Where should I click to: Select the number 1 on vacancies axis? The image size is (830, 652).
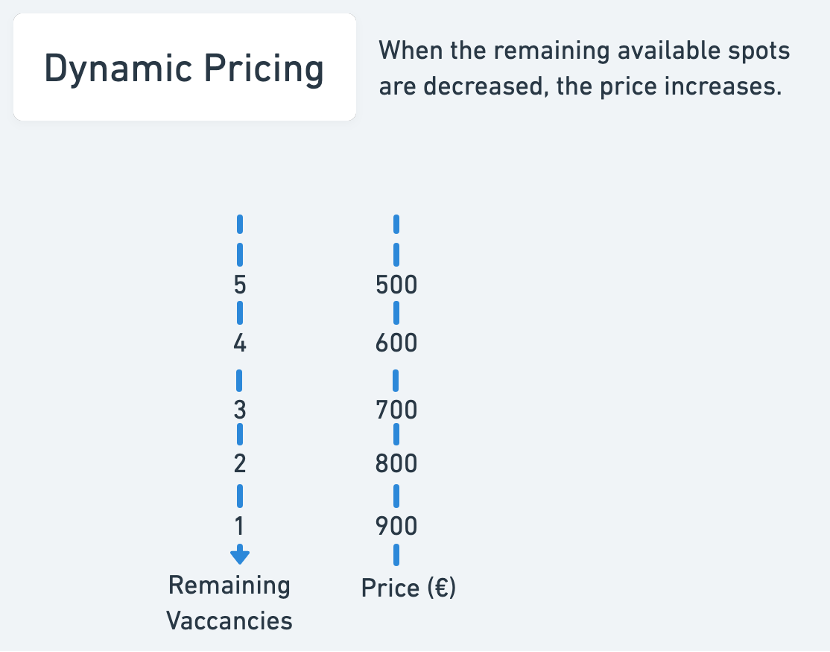tap(240, 525)
